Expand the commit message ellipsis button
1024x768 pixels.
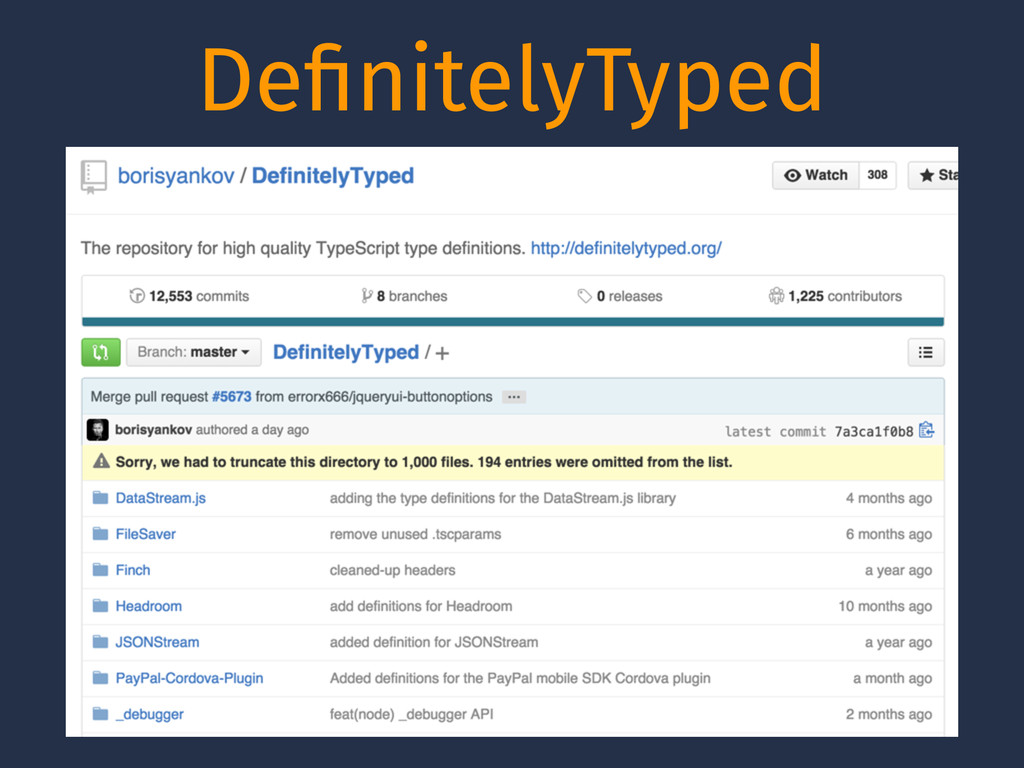click(x=514, y=397)
